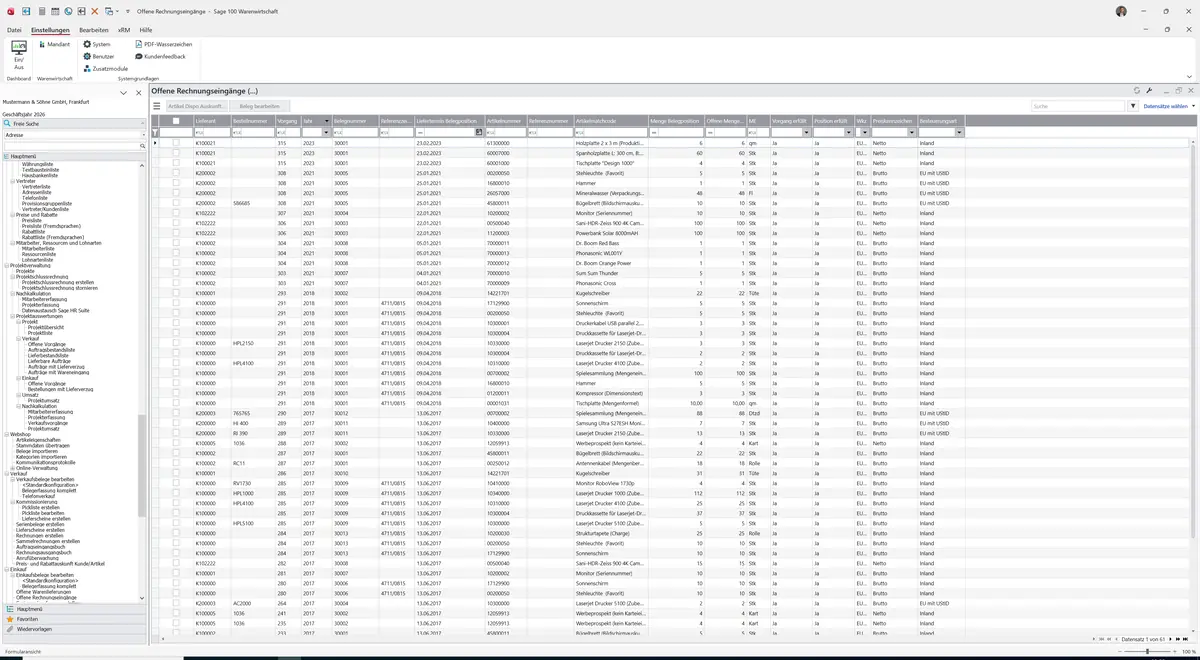Open the Position erfüllt filter dropdown

point(850,132)
